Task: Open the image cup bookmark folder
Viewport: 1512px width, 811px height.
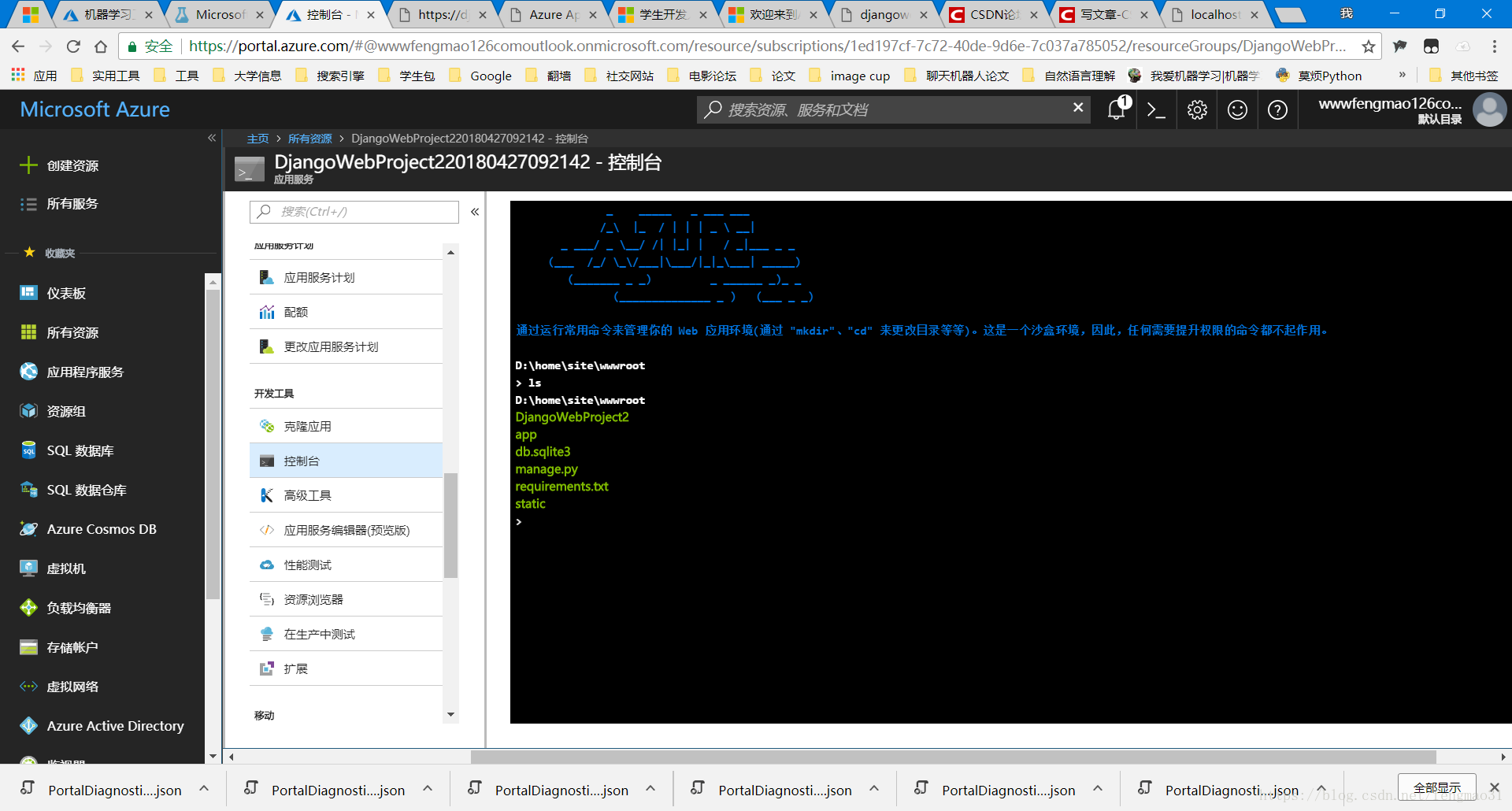Action: (849, 76)
